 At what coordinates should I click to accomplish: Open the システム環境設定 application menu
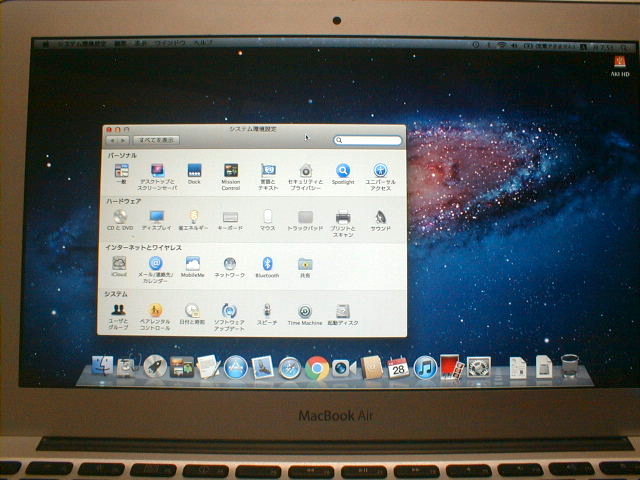click(82, 44)
